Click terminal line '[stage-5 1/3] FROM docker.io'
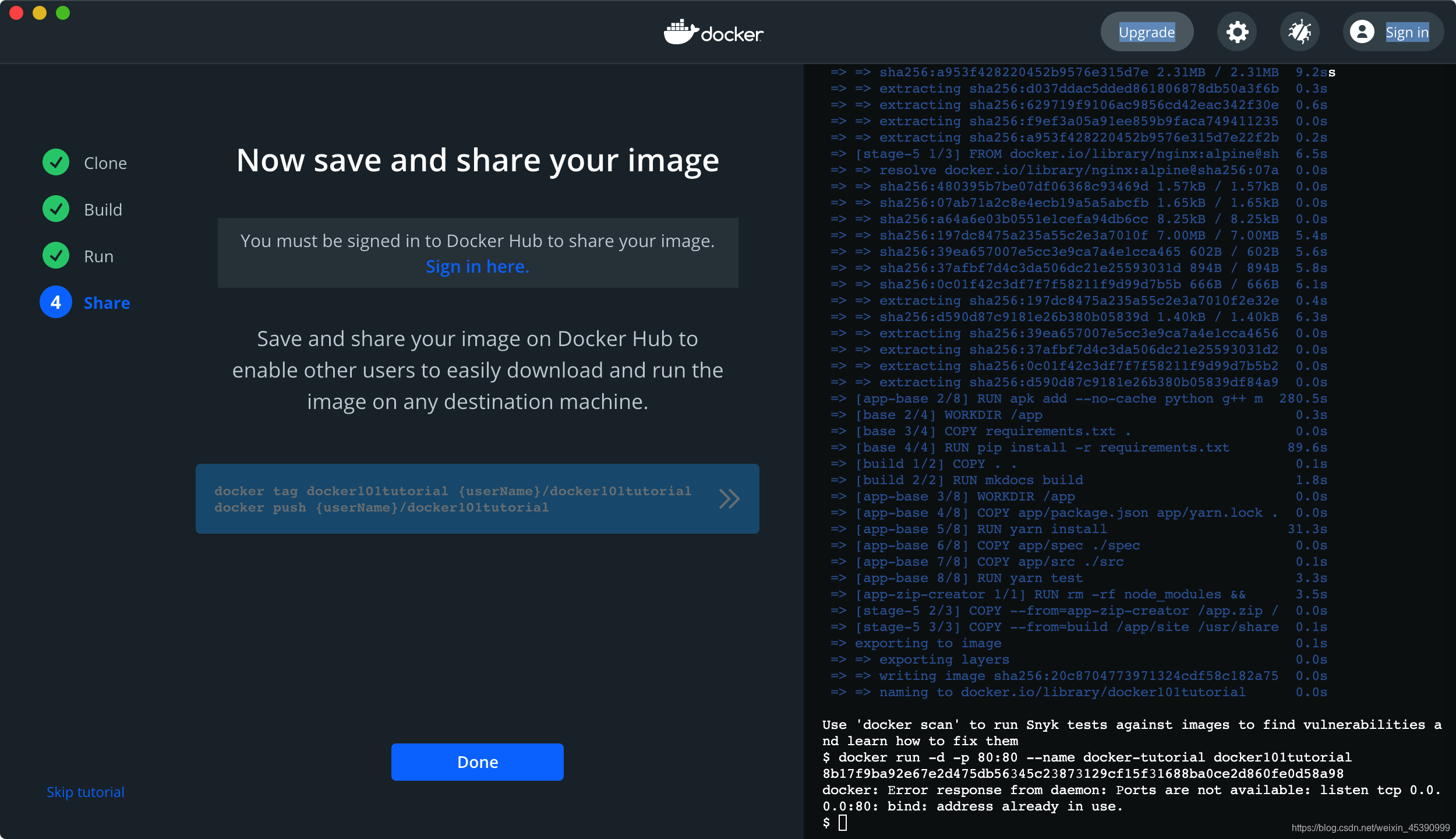Viewport: 1456px width, 839px height. [1079, 154]
